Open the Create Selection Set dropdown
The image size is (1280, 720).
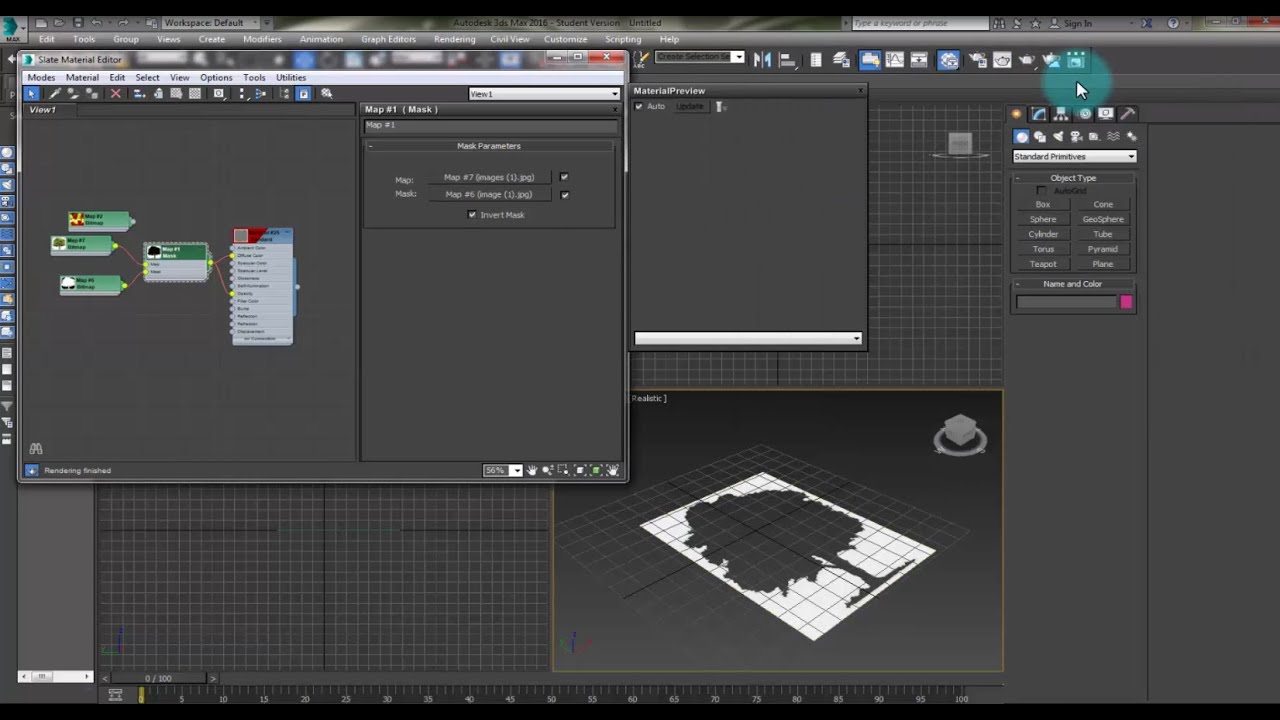(x=699, y=57)
